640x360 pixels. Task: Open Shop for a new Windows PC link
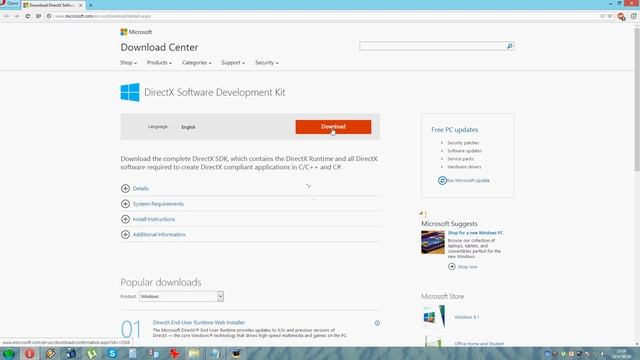tap(475, 233)
